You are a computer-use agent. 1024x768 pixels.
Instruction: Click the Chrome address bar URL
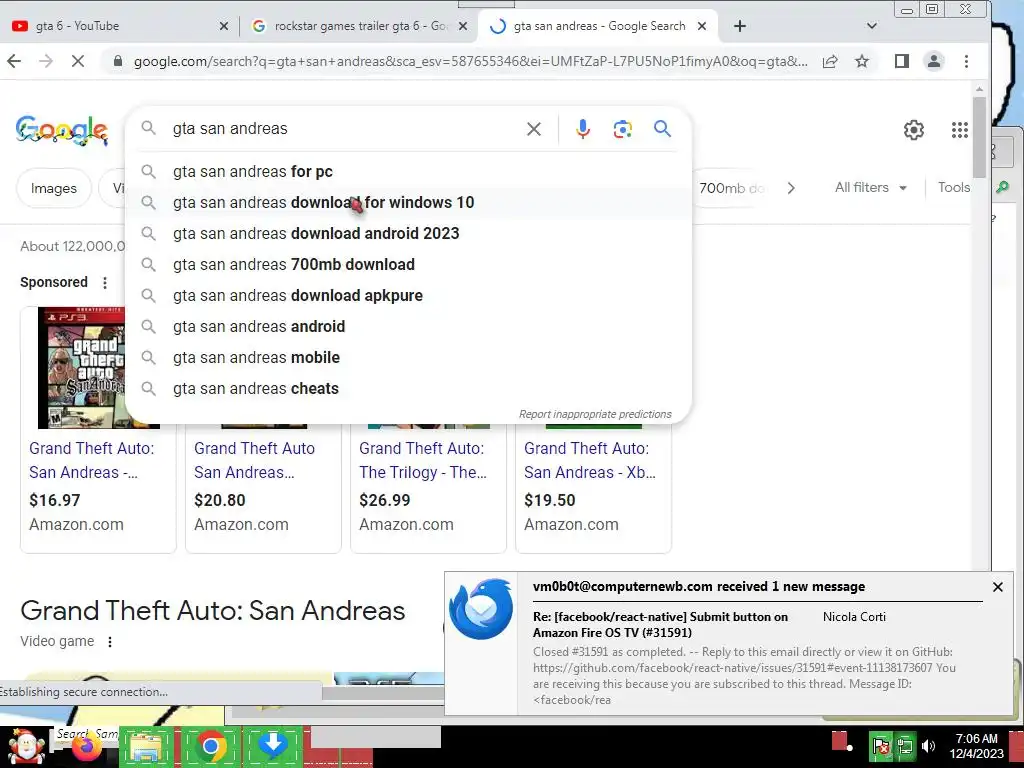pyautogui.click(x=470, y=61)
